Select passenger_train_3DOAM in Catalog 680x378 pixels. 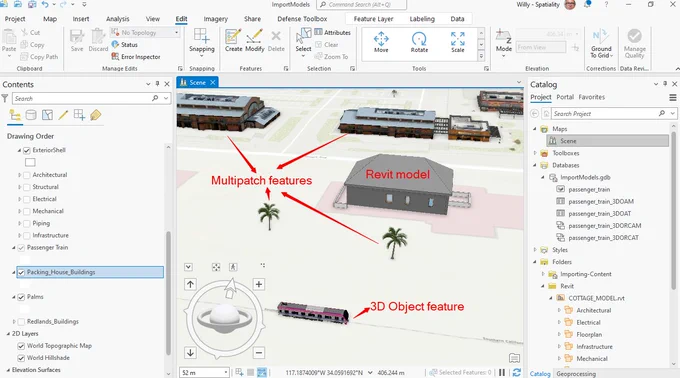601,202
